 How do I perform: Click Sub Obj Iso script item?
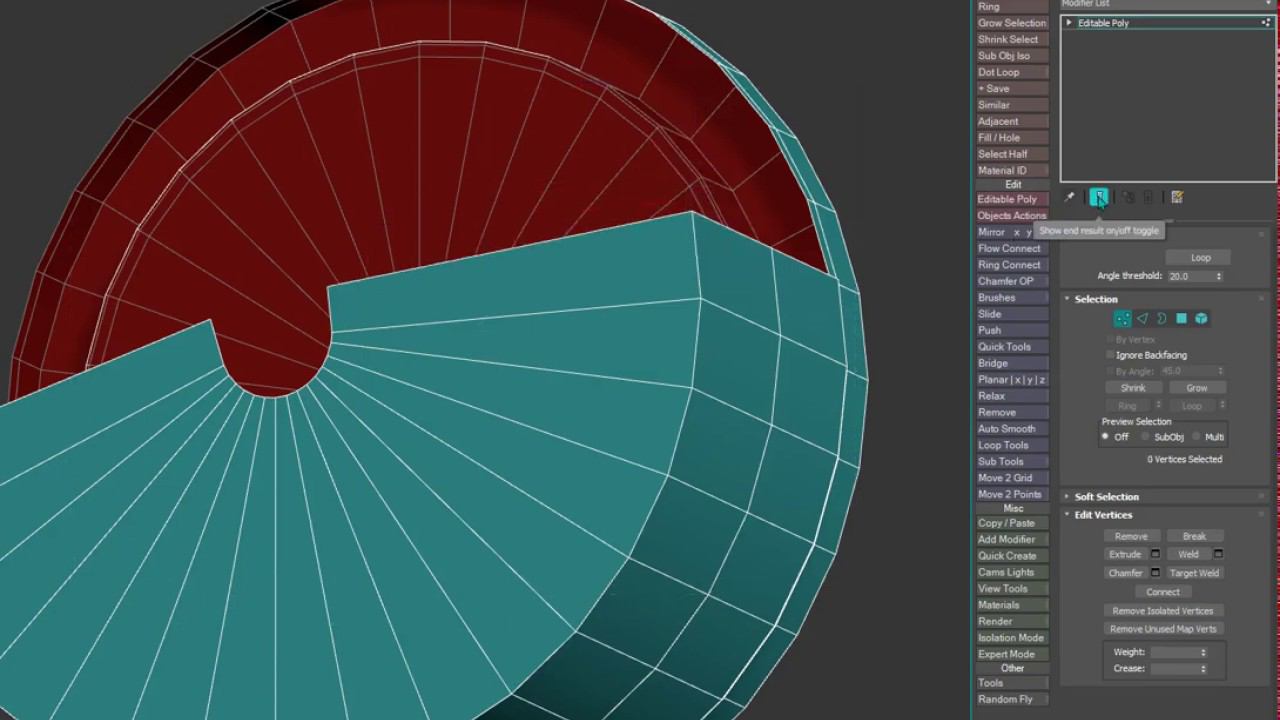coord(1012,56)
